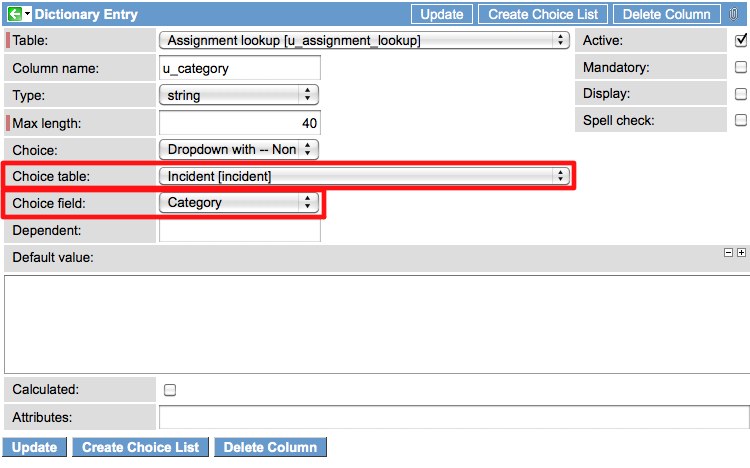Expand the Type dropdown set to string
The image size is (750, 468).
click(238, 95)
